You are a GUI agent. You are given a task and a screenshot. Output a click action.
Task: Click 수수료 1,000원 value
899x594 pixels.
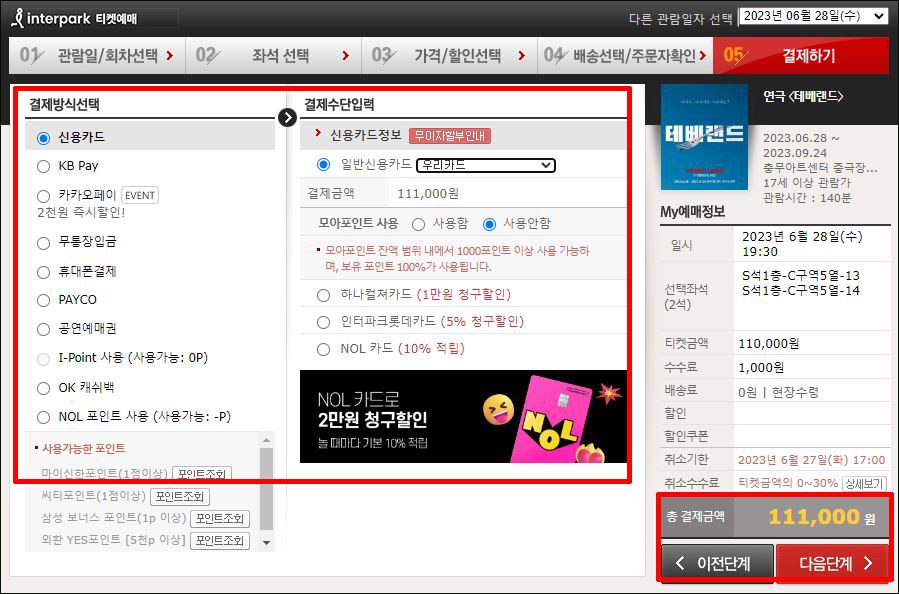[x=761, y=367]
